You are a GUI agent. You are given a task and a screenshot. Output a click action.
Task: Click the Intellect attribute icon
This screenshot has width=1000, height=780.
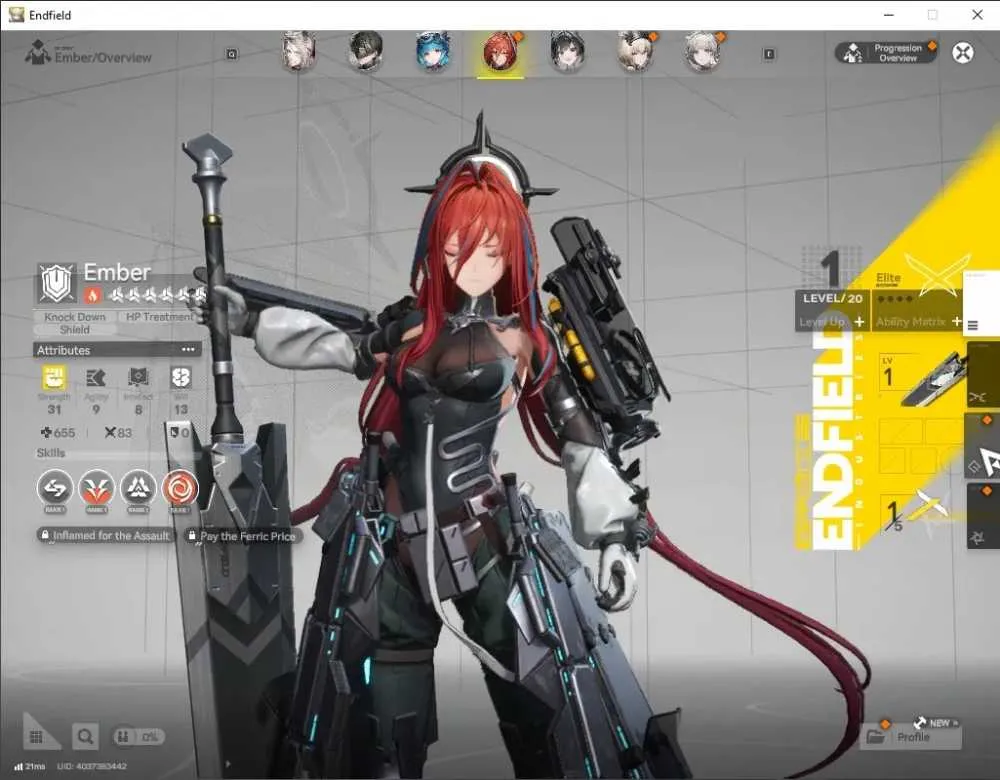138,378
